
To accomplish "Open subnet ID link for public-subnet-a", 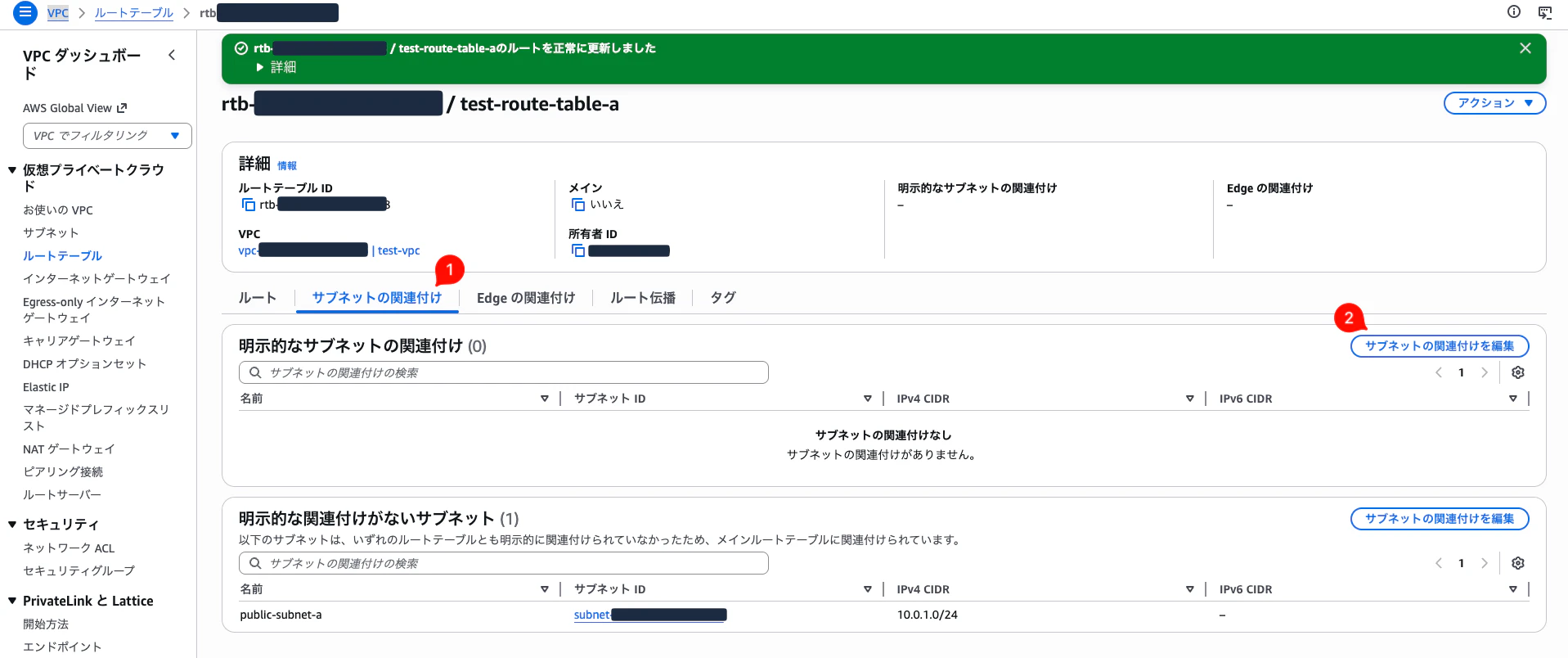I will tap(650, 615).
